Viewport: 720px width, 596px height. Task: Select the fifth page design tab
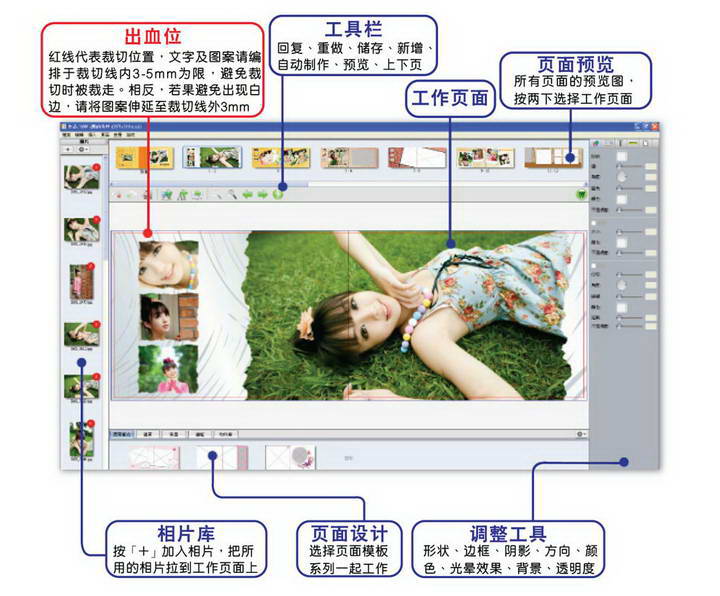coord(225,434)
